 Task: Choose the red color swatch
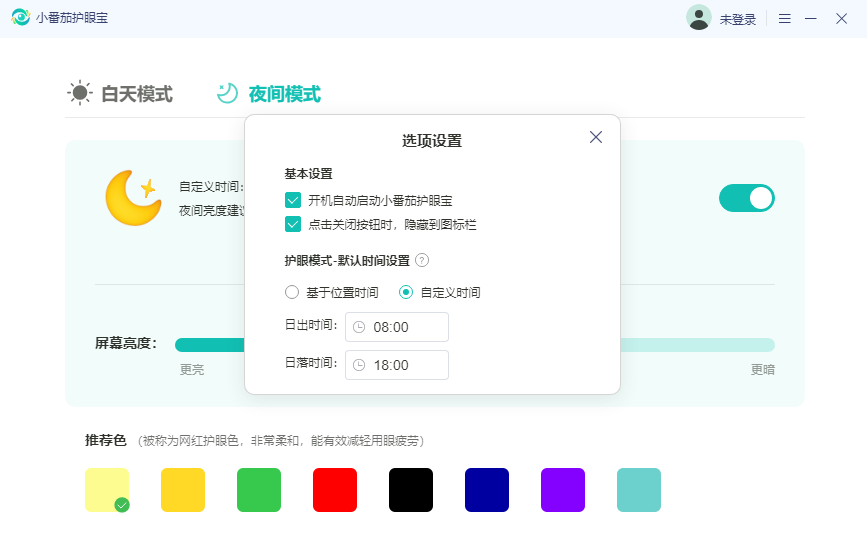click(335, 490)
